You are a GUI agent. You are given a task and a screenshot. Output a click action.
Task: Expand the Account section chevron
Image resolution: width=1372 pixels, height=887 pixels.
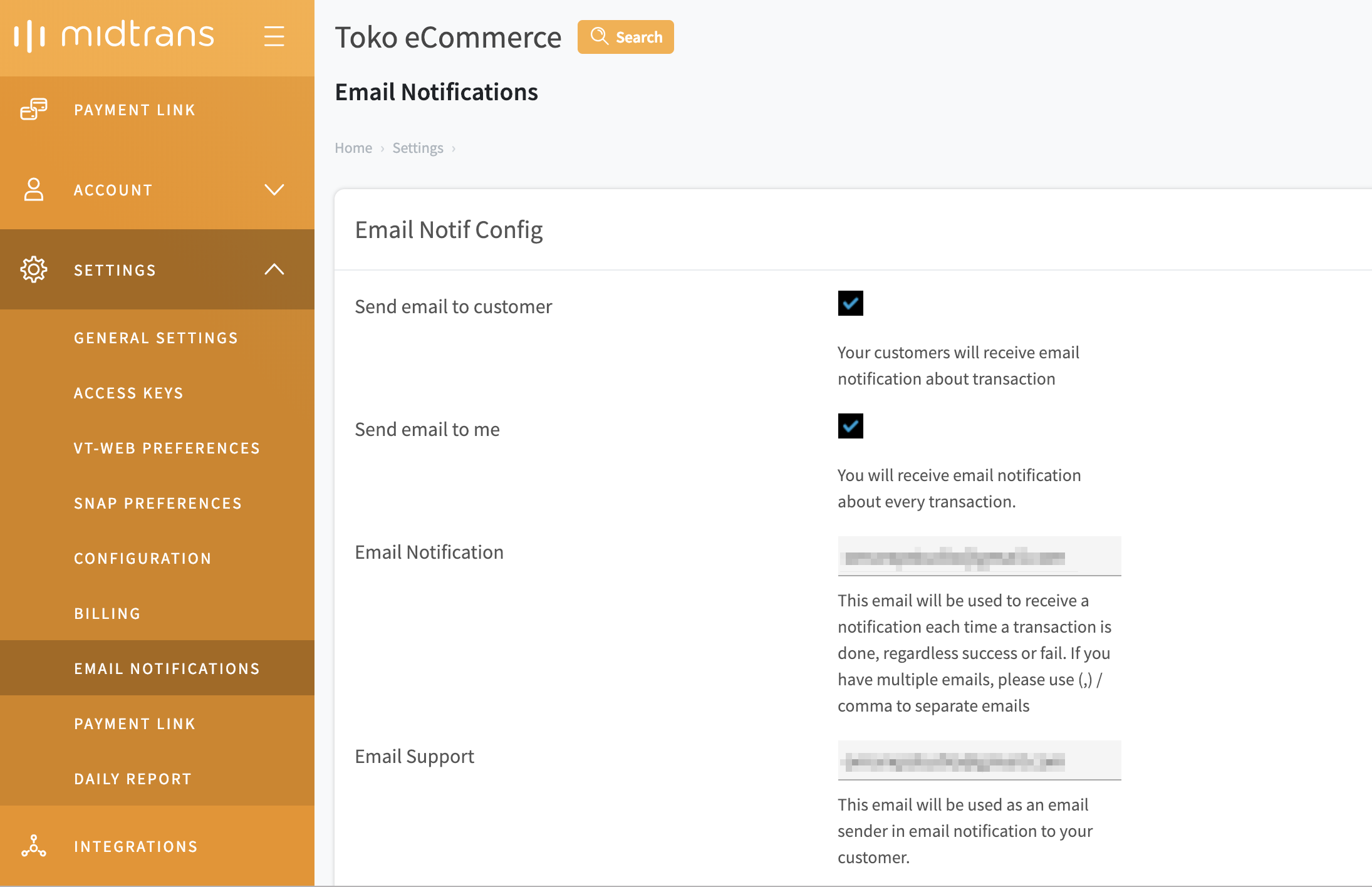pos(274,190)
